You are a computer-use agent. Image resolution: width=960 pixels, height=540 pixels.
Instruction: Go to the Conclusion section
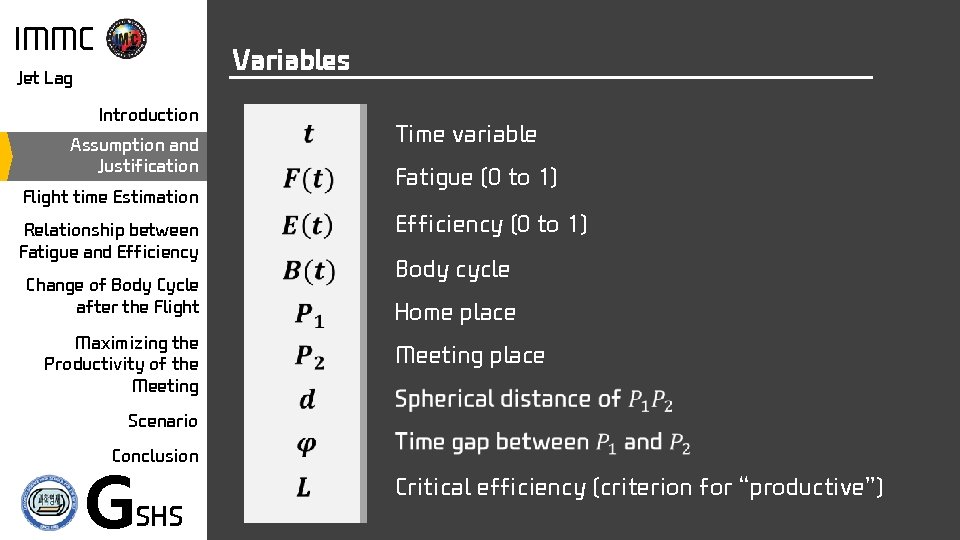click(x=155, y=456)
